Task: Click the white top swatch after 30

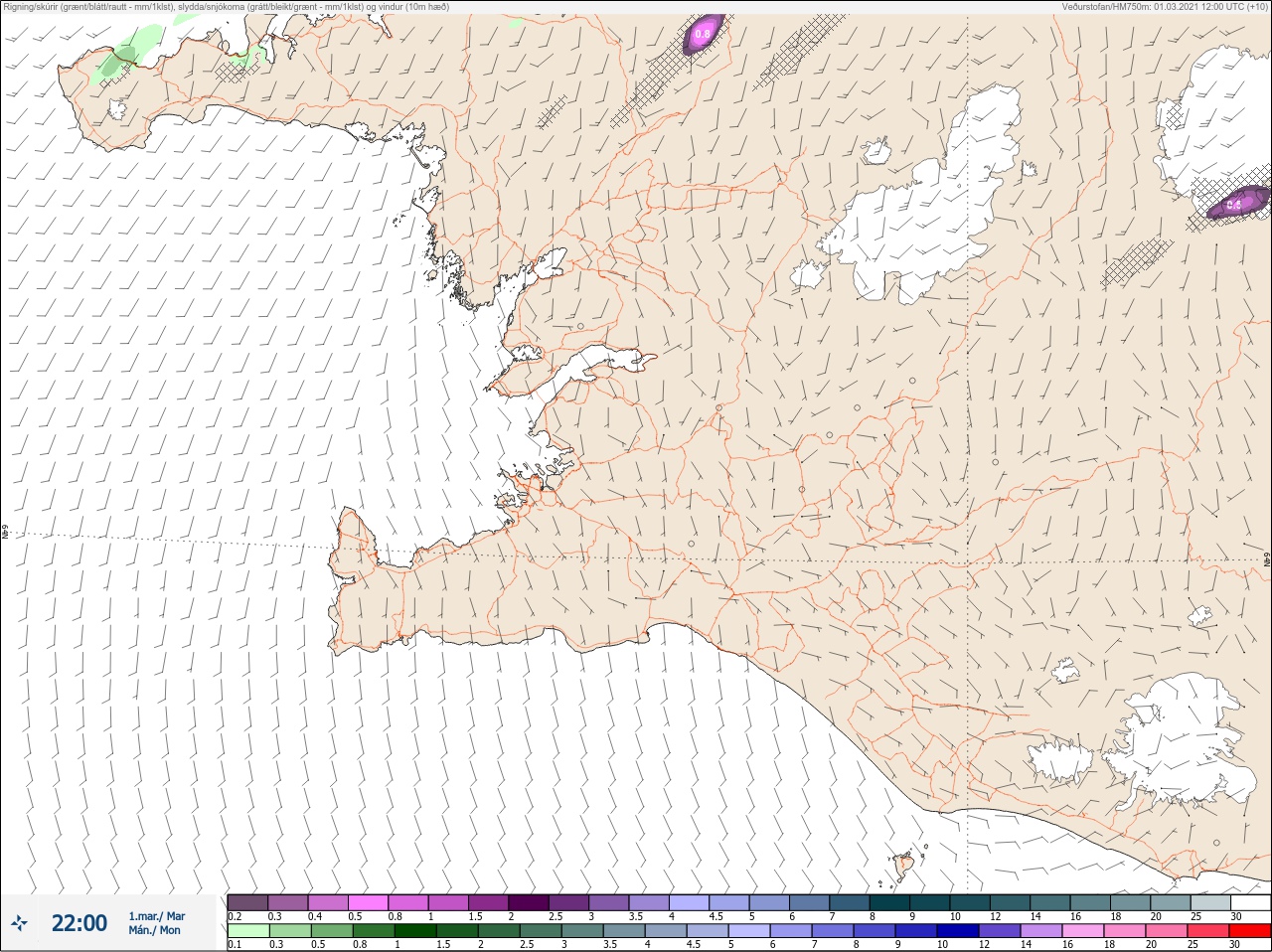Action: [1250, 902]
